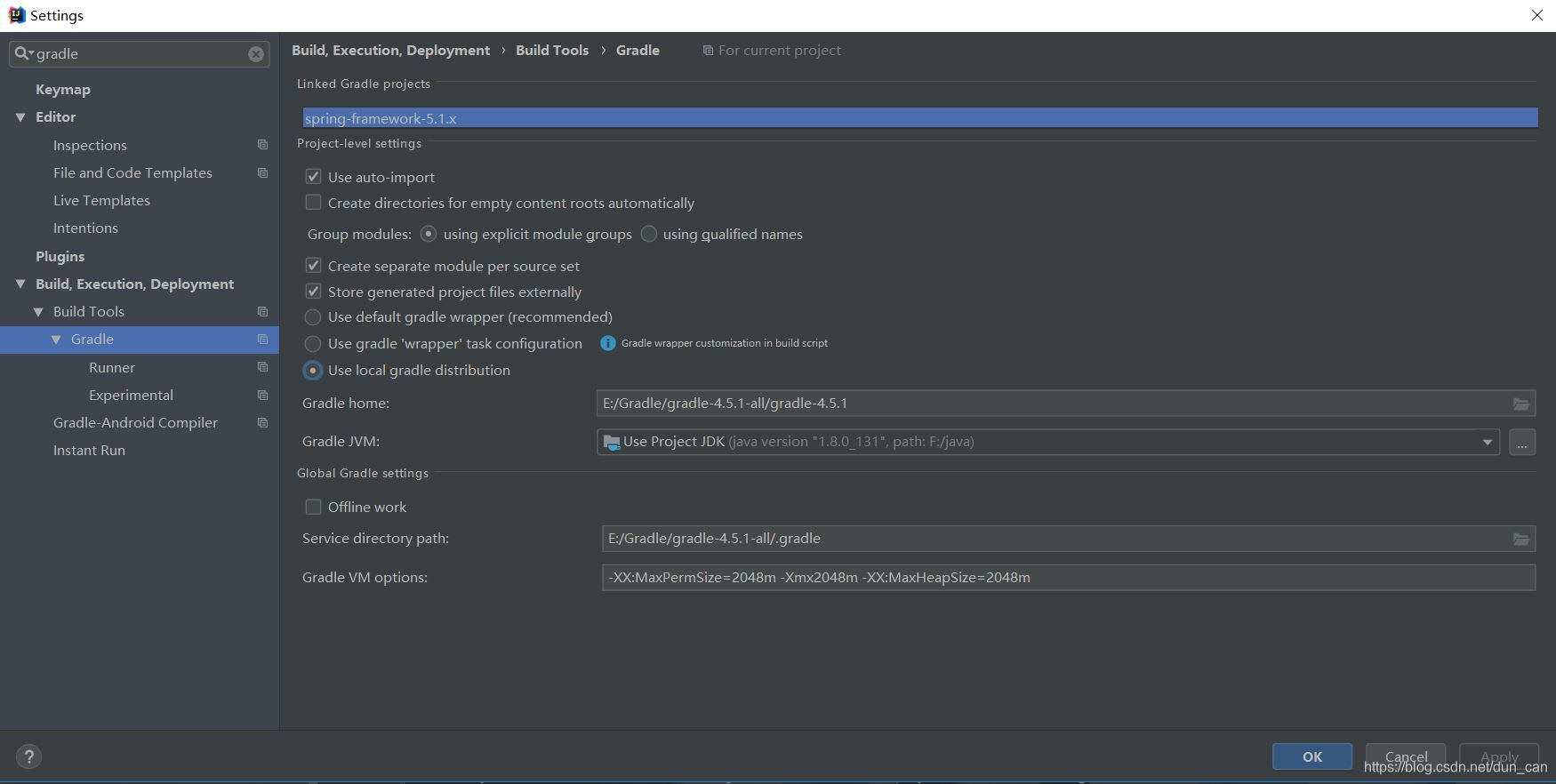The image size is (1556, 784).
Task: Toggle Create separate module per source set
Action: [313, 266]
